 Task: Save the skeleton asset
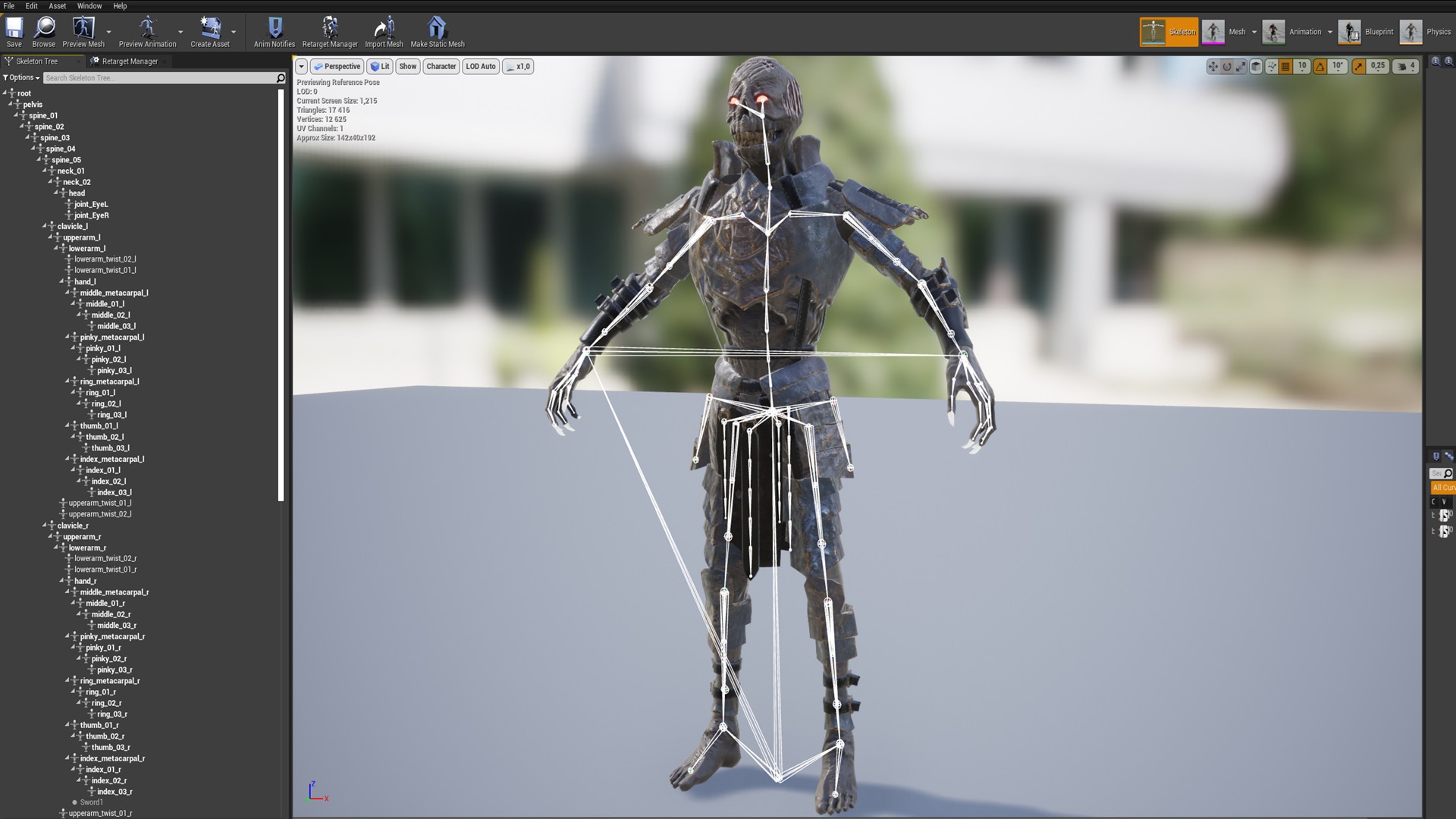pos(13,30)
